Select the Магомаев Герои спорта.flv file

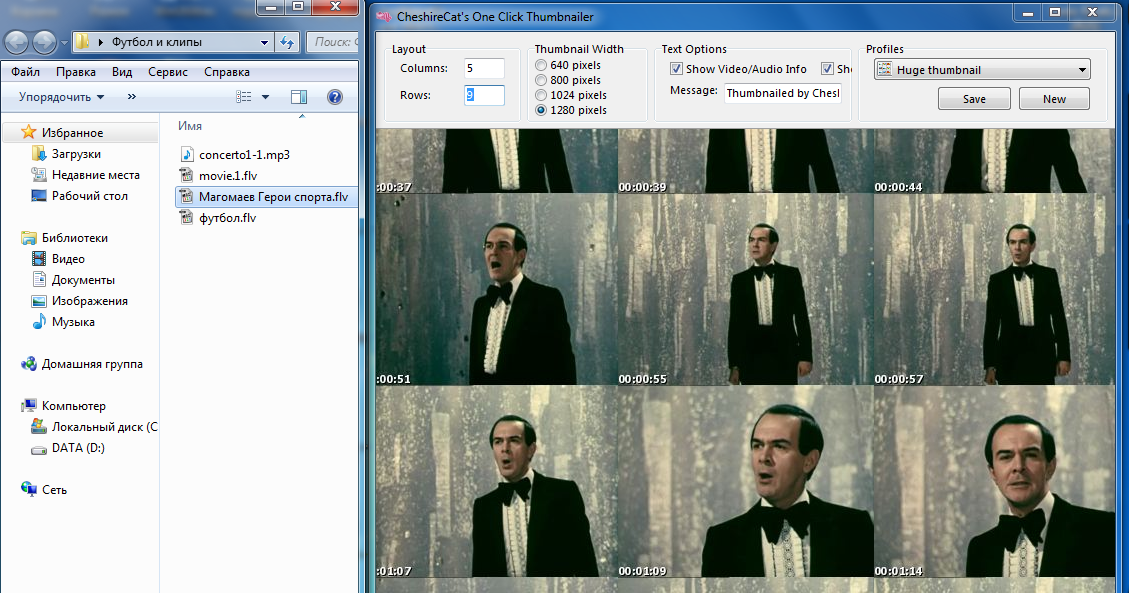(266, 196)
